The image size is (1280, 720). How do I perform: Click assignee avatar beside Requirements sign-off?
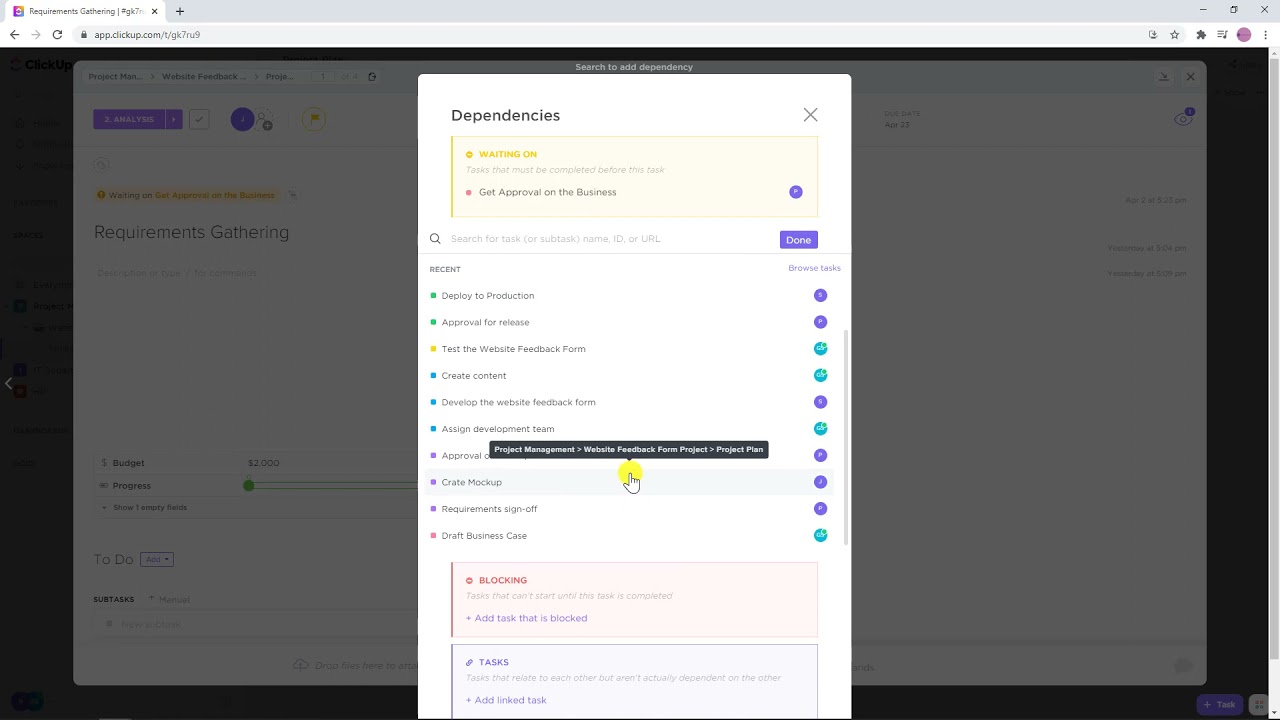(x=820, y=508)
